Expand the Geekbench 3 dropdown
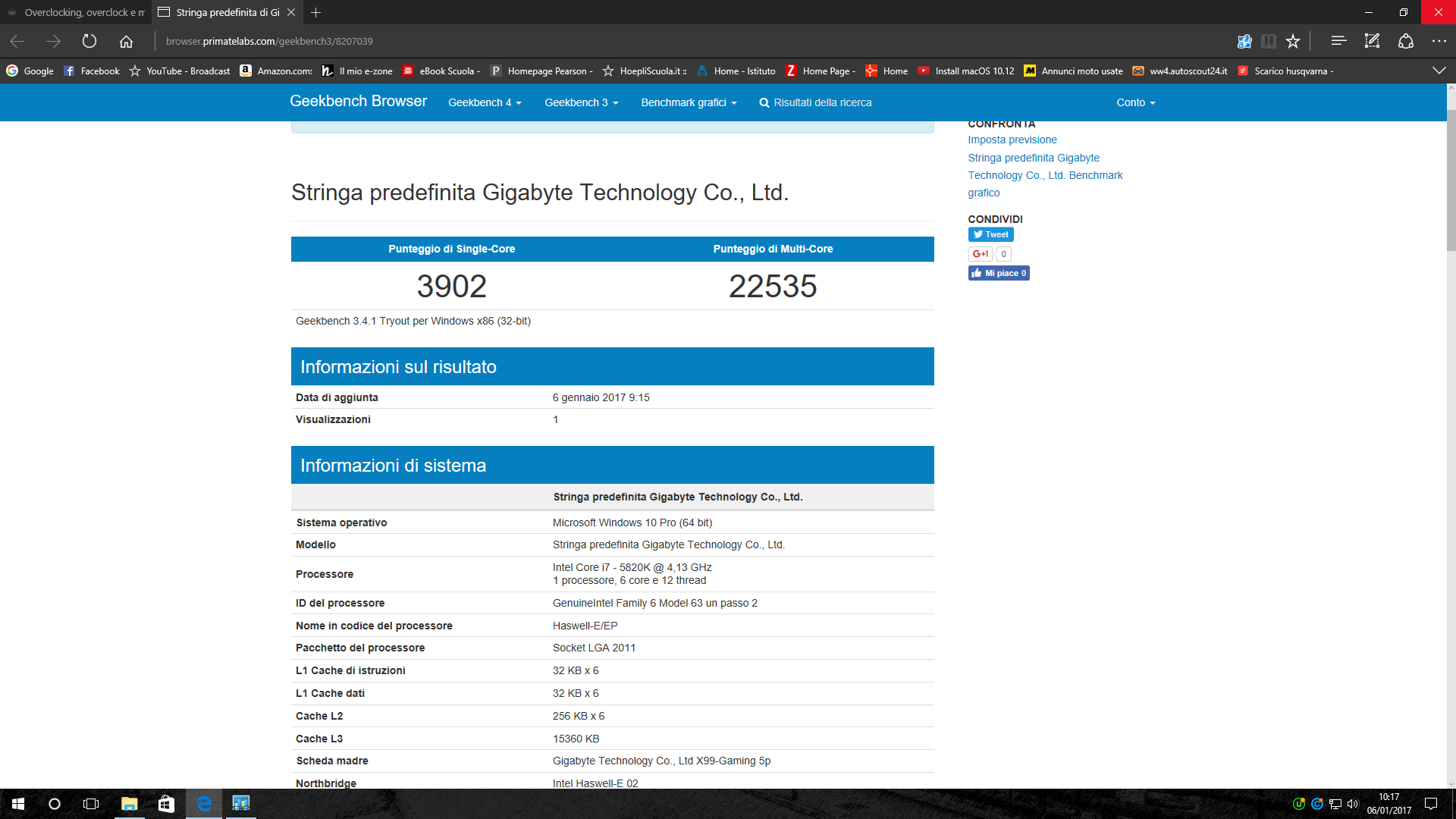The height and width of the screenshot is (819, 1456). [582, 102]
